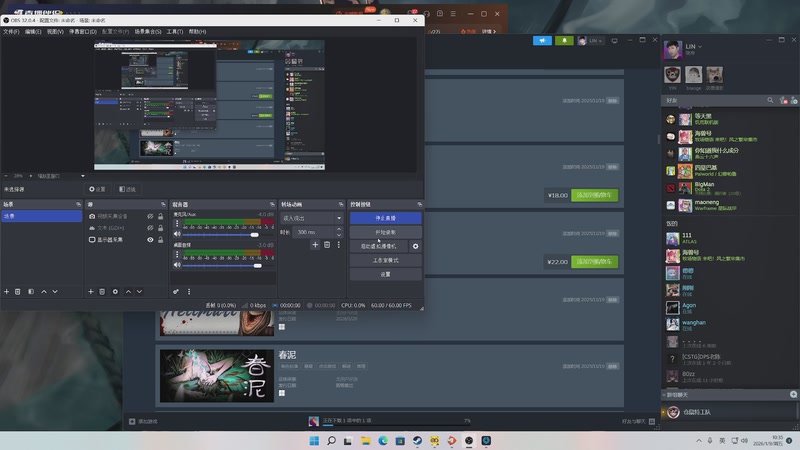
Task: Collapse the group chats section
Action: pos(664,395)
